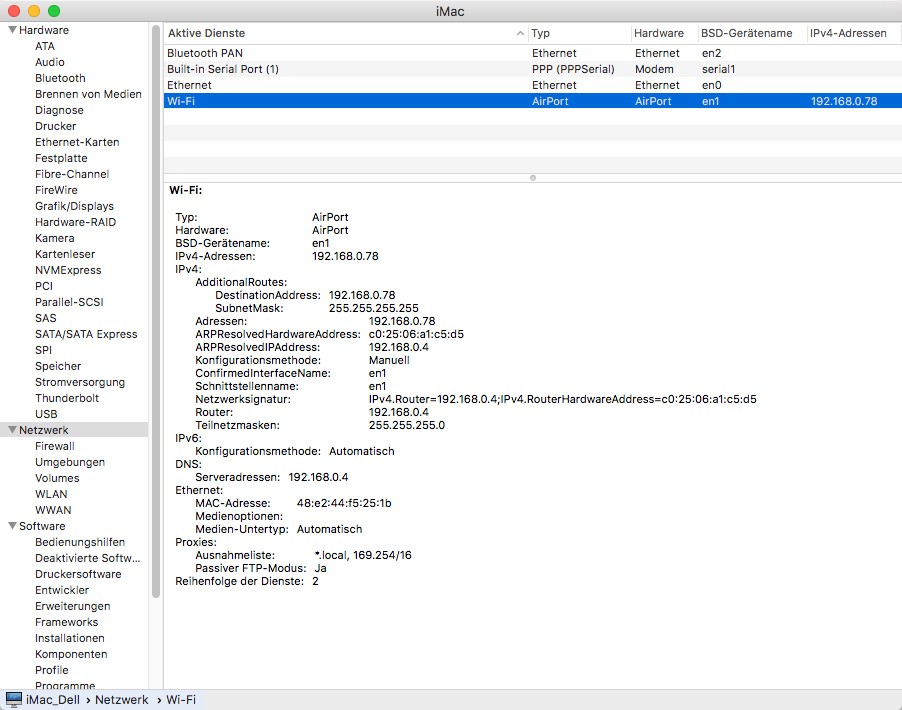The image size is (902, 710).
Task: Select Thunderbolt in the hardware list
Action: click(x=67, y=398)
